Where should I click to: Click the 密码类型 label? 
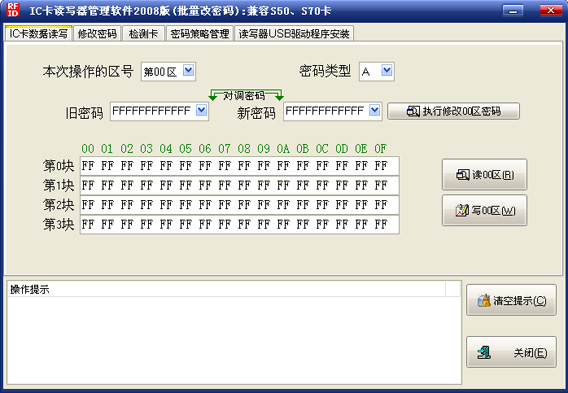[325, 71]
